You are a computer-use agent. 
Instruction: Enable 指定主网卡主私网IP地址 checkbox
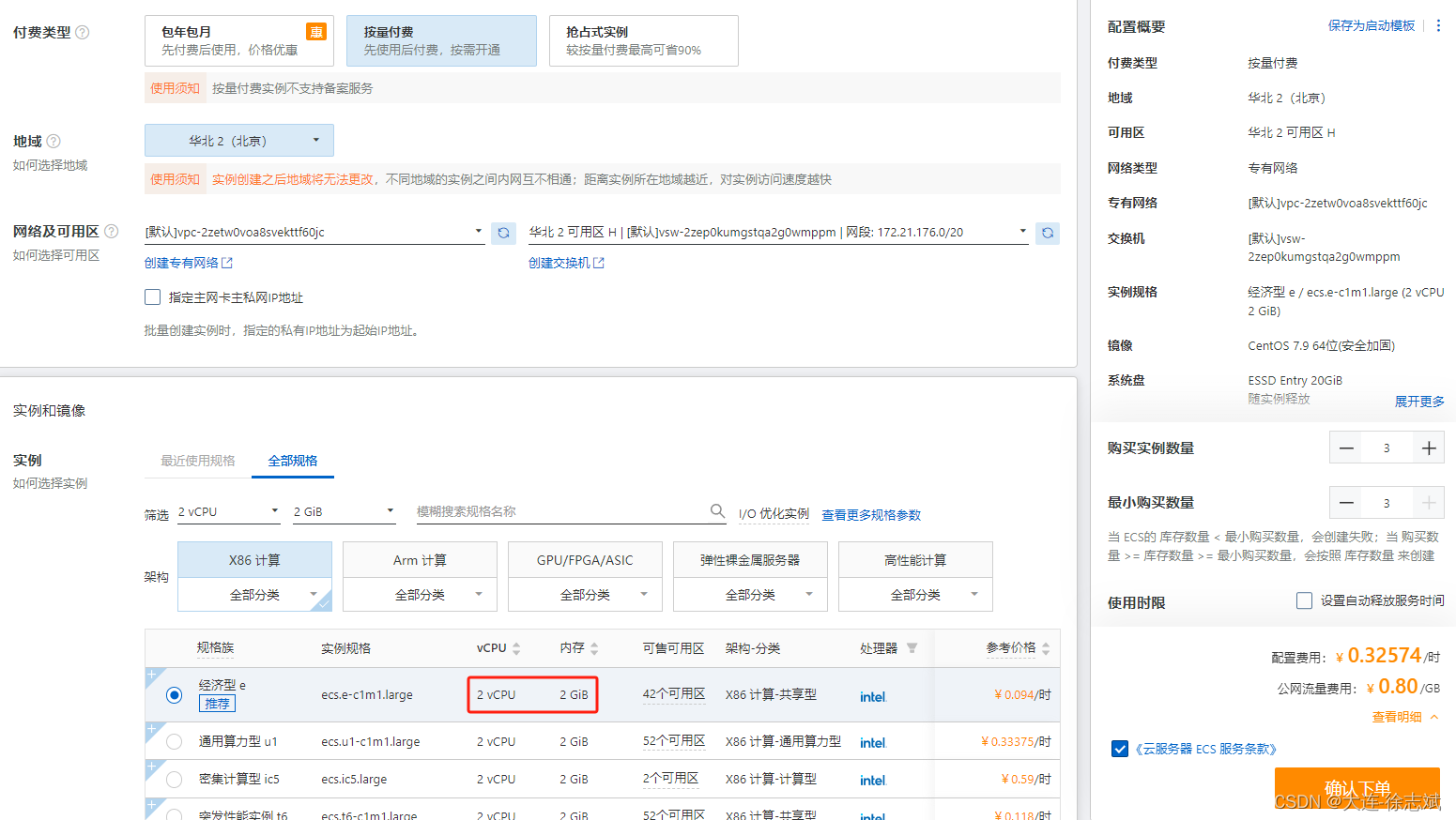152,296
